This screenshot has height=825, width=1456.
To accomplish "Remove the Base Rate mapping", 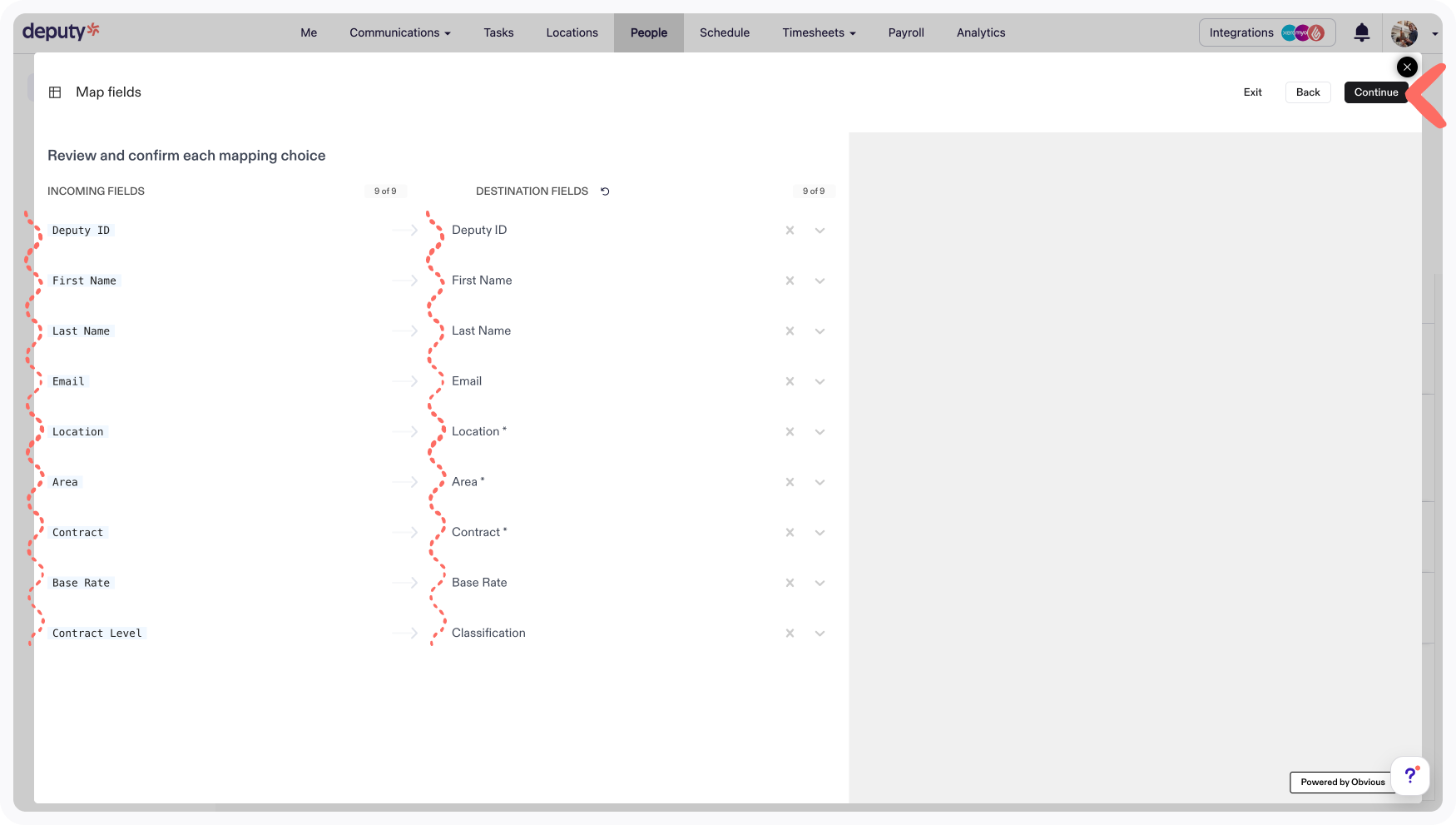I will point(790,584).
